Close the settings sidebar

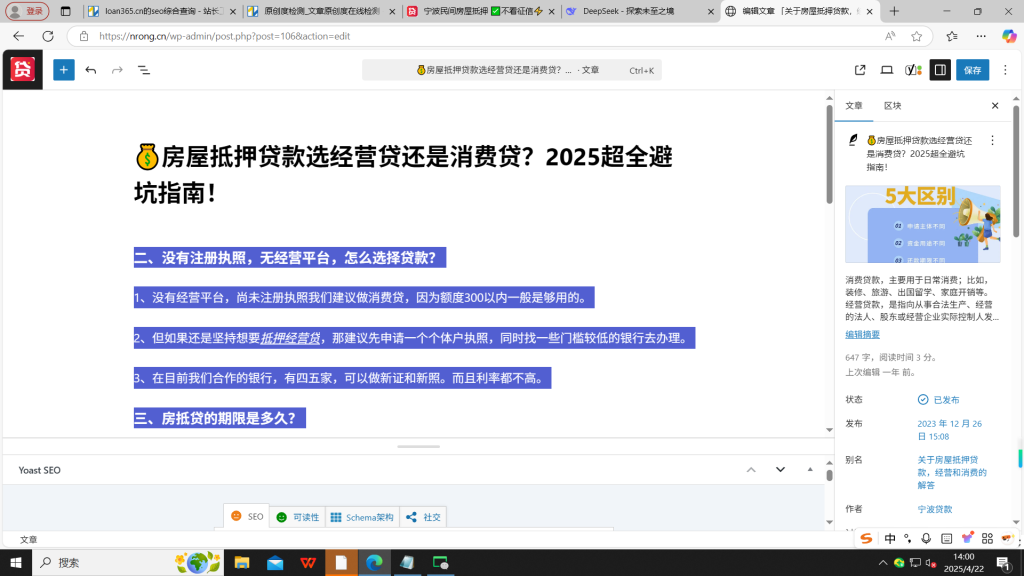pos(995,106)
